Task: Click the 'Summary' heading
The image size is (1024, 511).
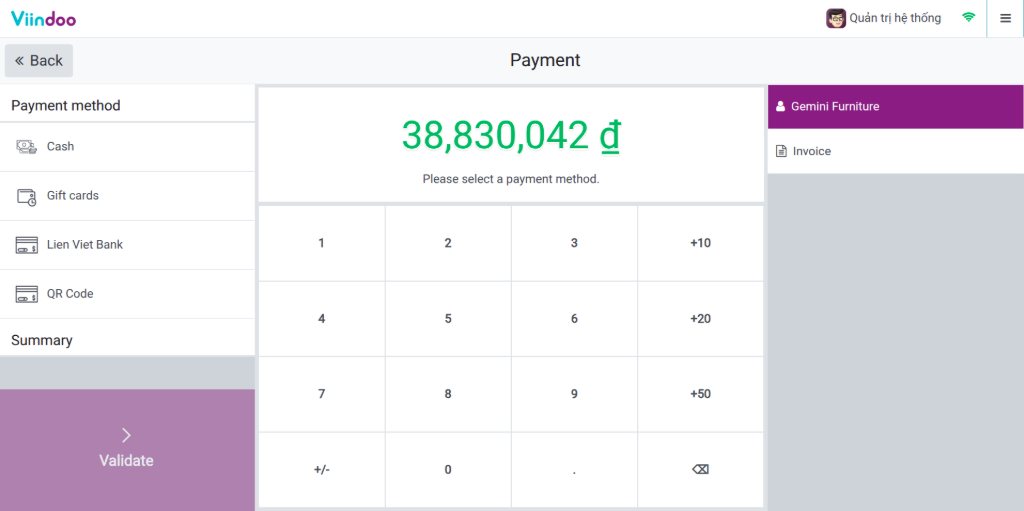Action: [42, 340]
